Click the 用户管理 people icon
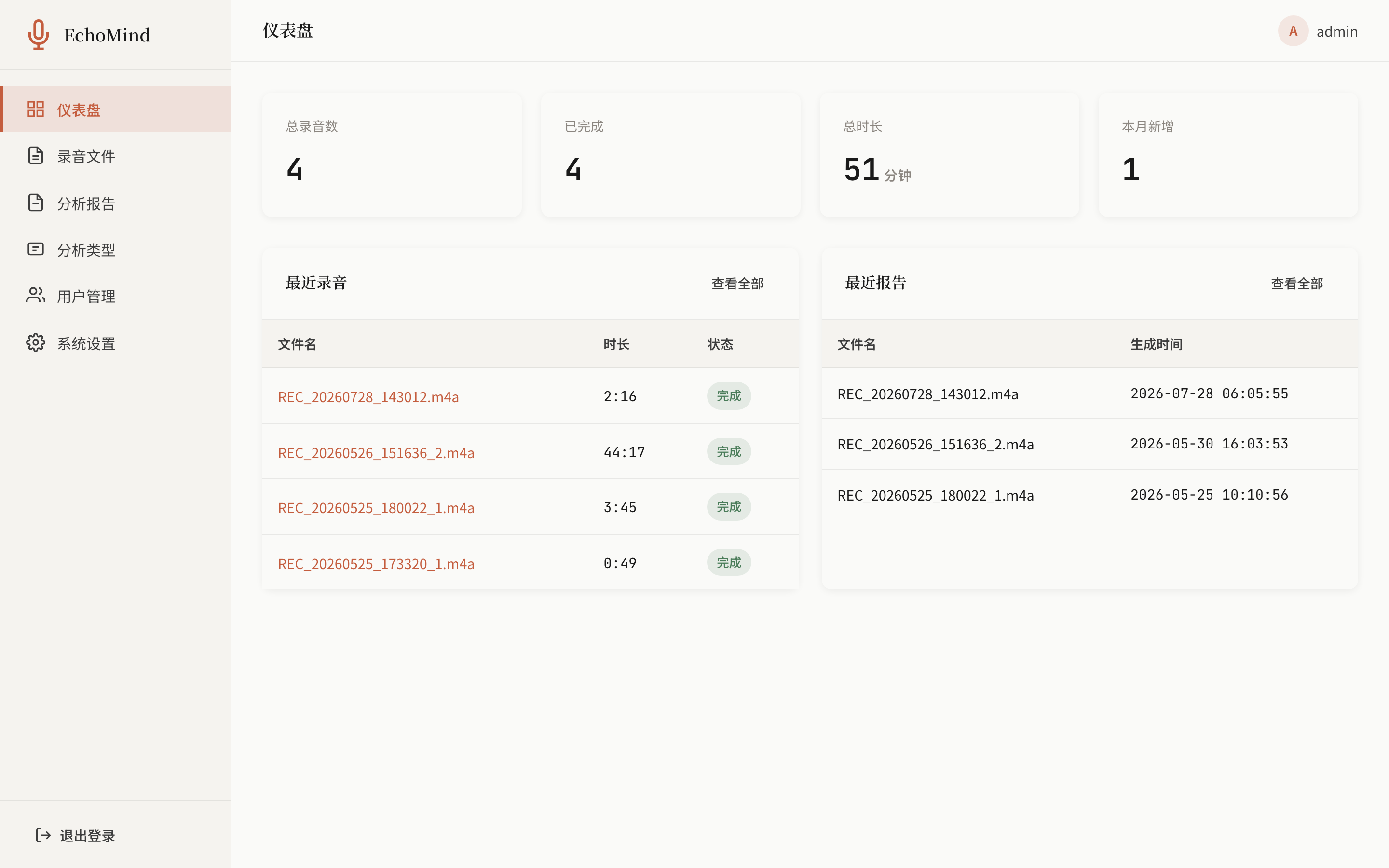Screen dimensions: 1389x868 click(36, 296)
